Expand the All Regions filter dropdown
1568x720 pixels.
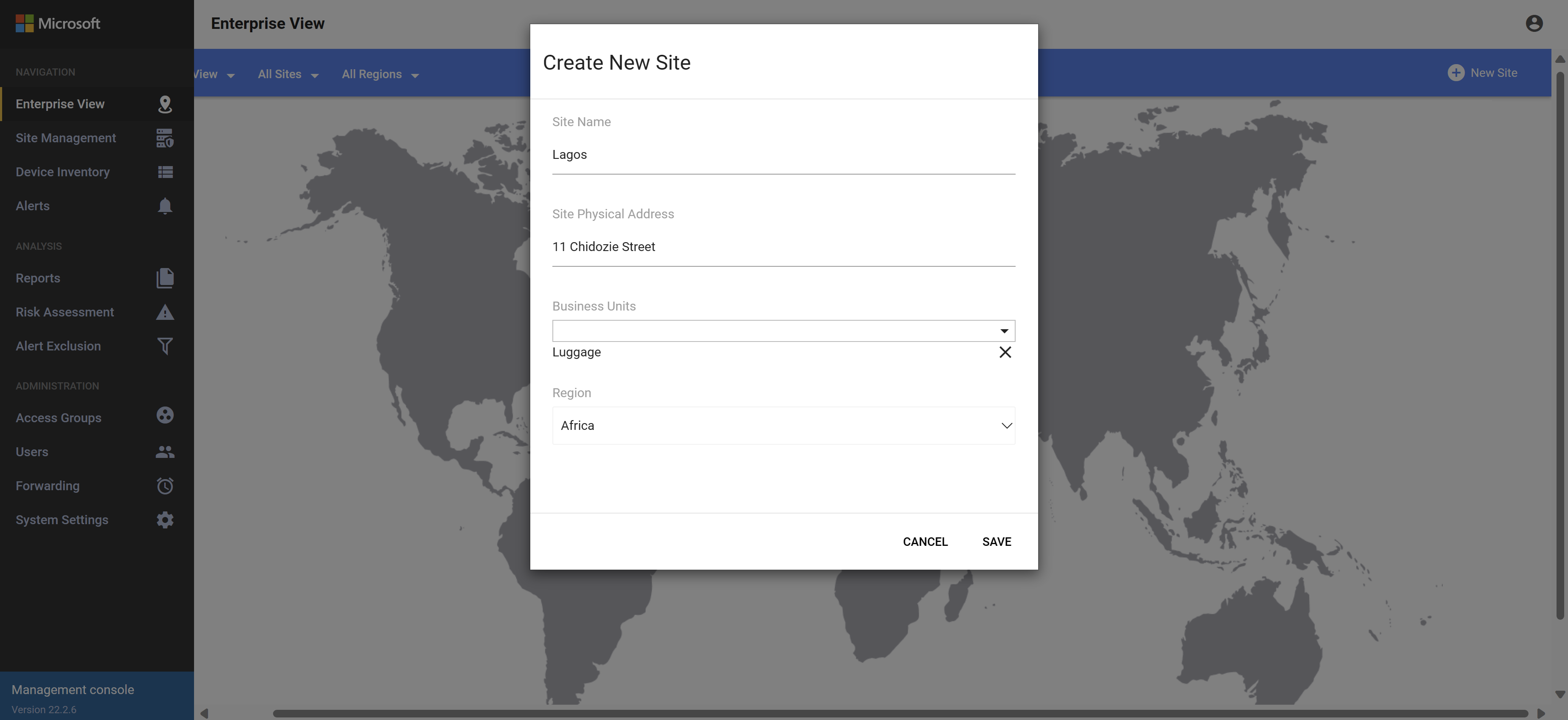(380, 74)
